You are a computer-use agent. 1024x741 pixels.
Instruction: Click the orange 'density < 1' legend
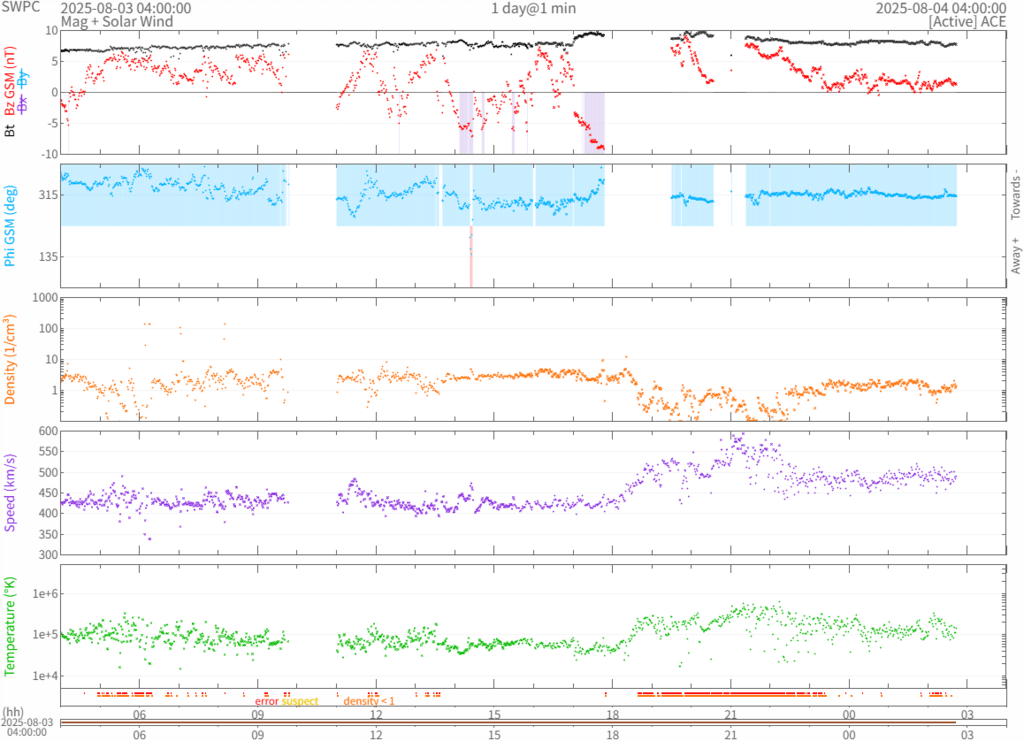click(x=369, y=701)
